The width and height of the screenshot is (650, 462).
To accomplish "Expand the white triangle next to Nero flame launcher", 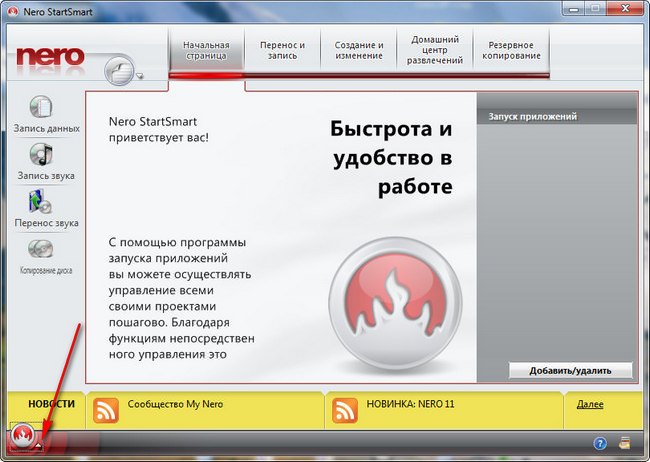I will 39,445.
